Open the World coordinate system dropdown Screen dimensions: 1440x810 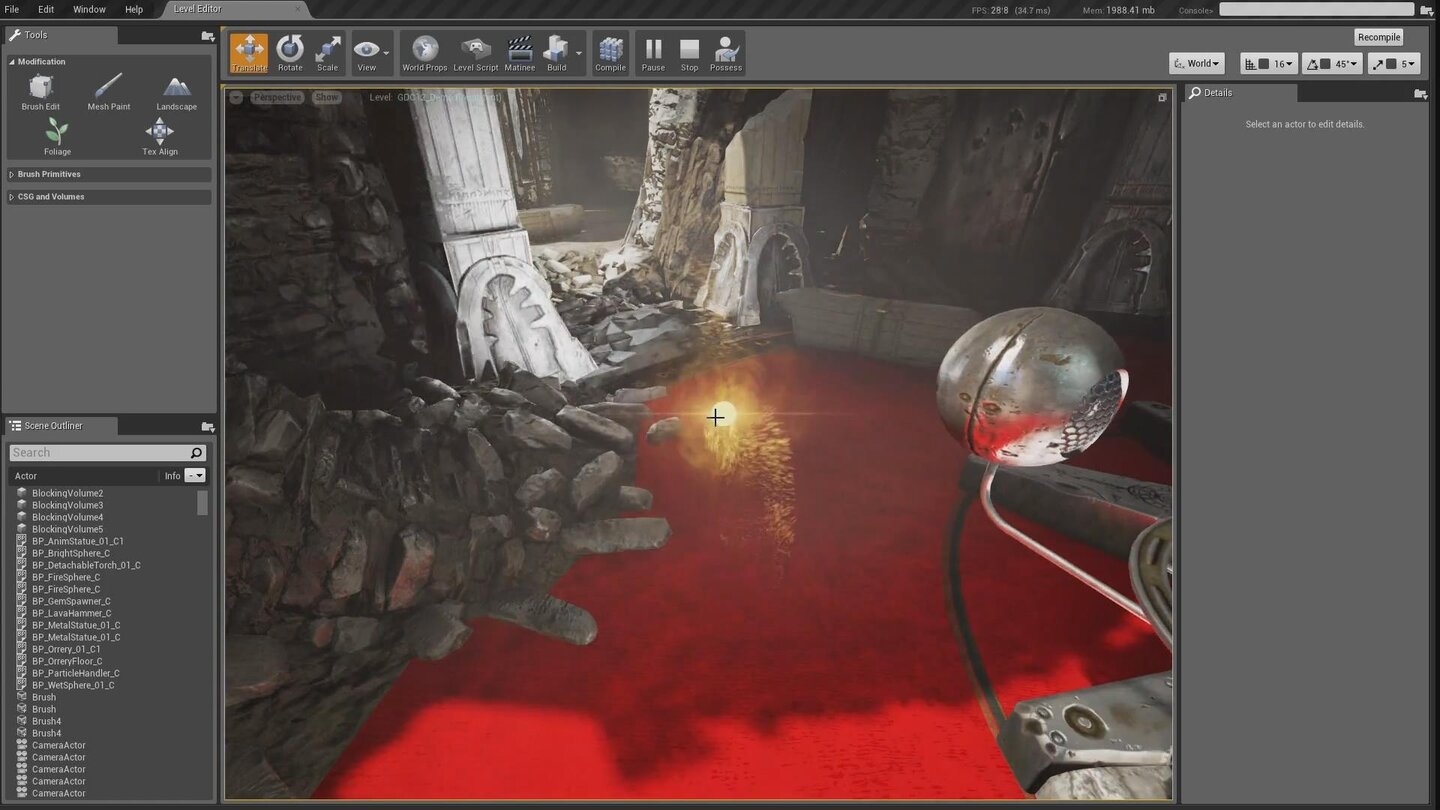pyautogui.click(x=1196, y=63)
